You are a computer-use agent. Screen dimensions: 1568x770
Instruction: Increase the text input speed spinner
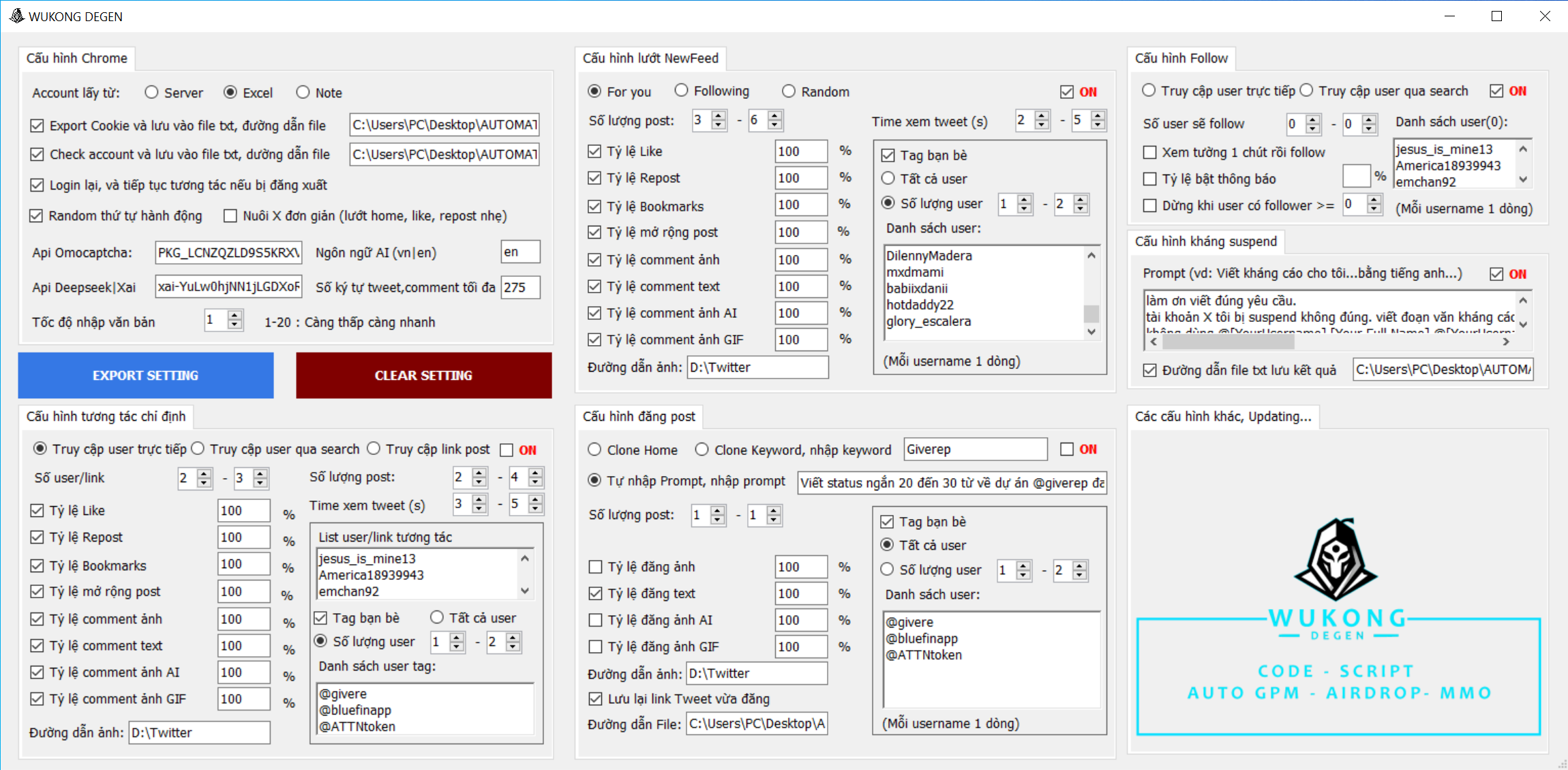tap(235, 315)
